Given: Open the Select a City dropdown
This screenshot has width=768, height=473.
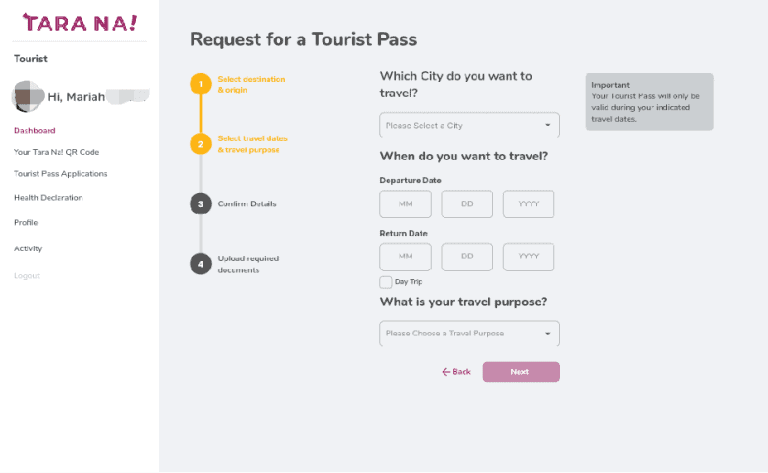Looking at the screenshot, I should [x=469, y=126].
